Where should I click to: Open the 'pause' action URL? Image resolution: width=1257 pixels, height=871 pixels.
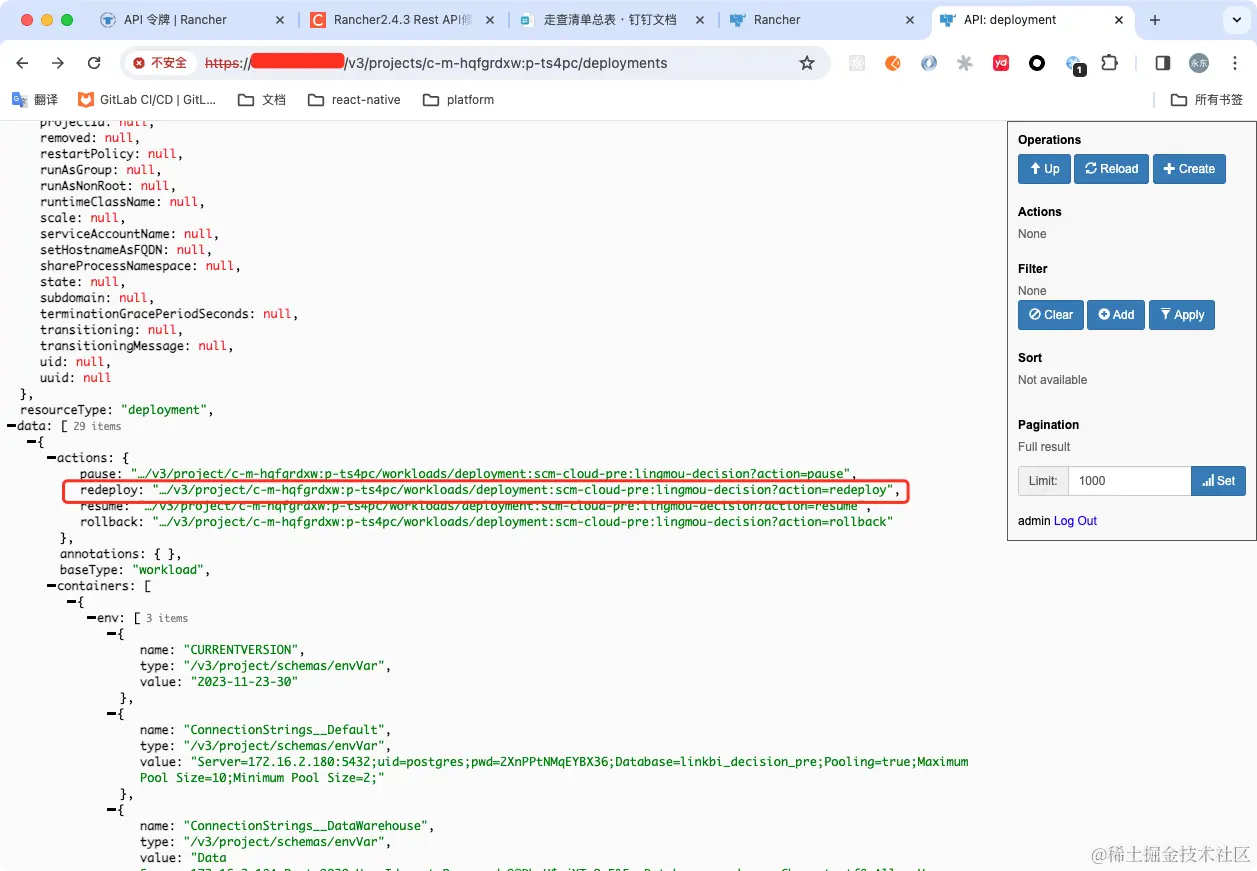pyautogui.click(x=490, y=474)
